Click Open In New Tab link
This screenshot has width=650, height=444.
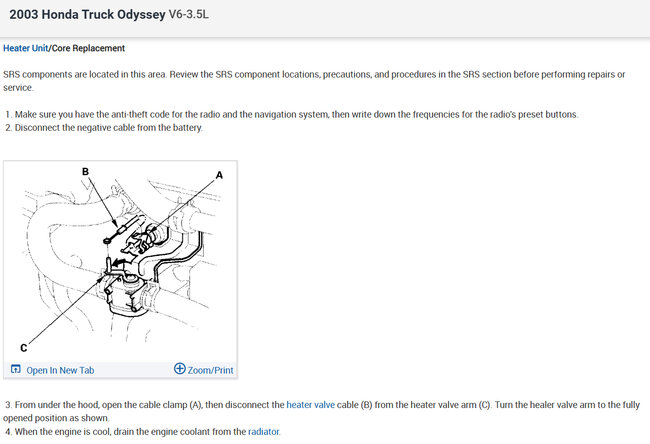pos(60,370)
